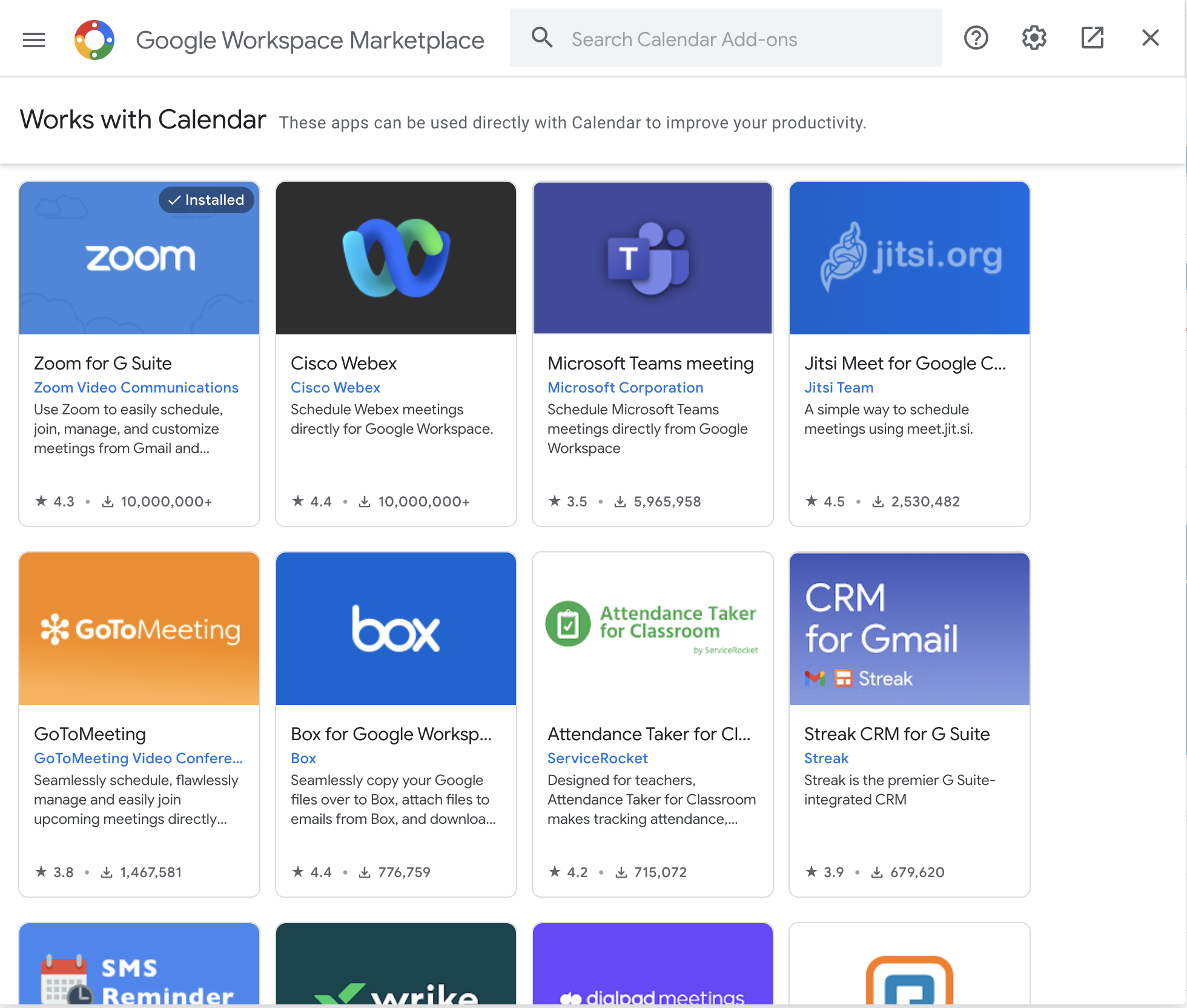Open the GoToMeeting banner thumbnail
The image size is (1187, 1008).
tap(139, 629)
